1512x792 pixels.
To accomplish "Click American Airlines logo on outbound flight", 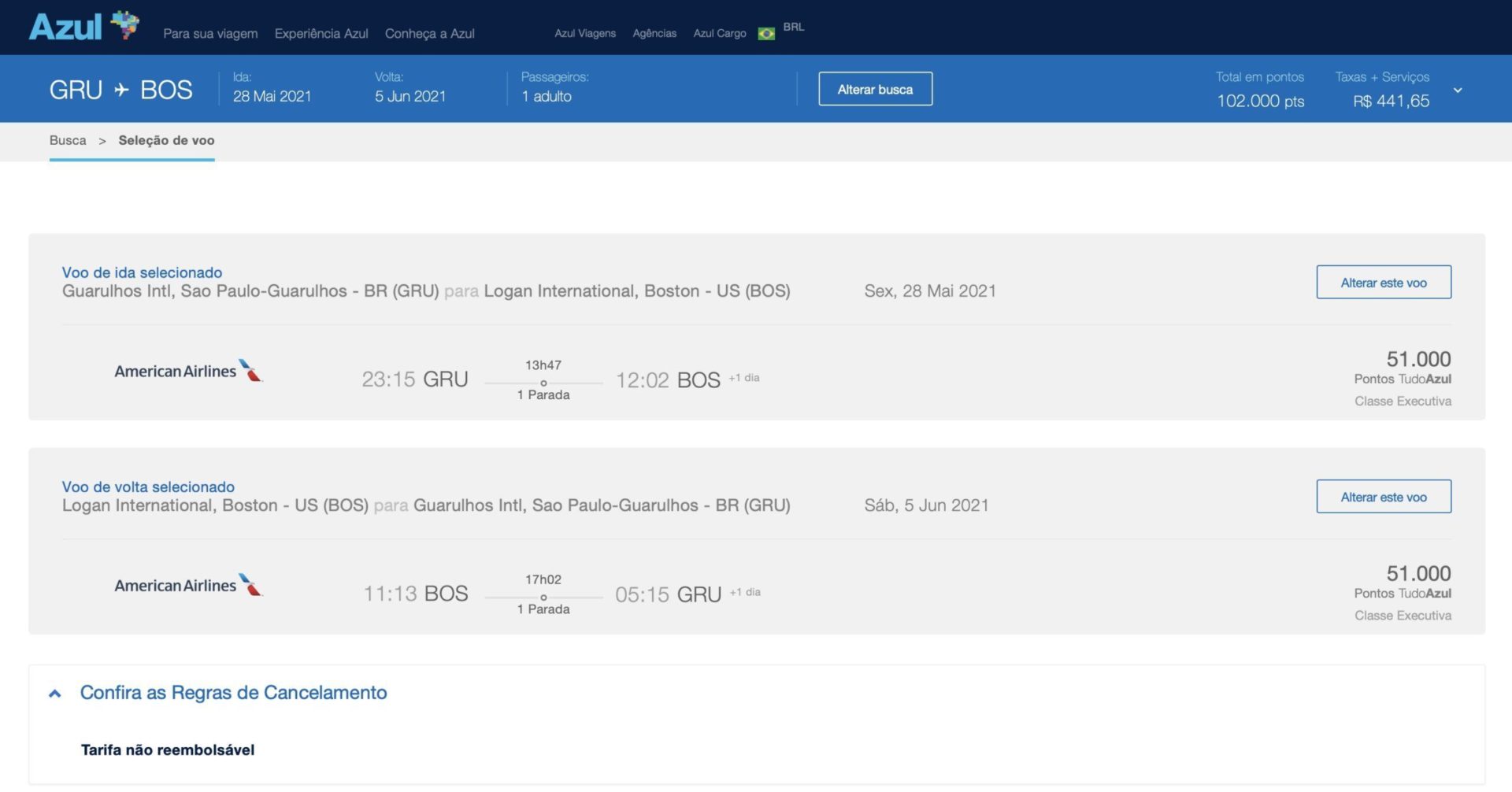I will tap(188, 371).
